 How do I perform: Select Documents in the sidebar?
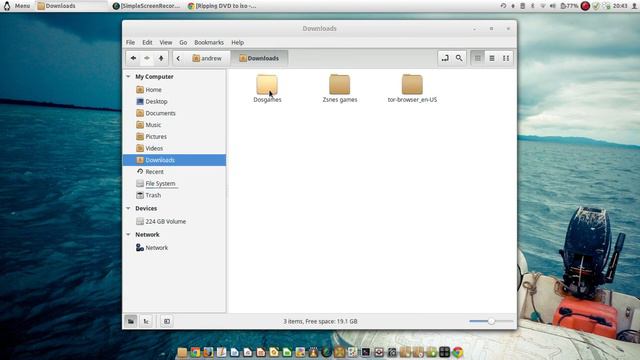coord(174,113)
